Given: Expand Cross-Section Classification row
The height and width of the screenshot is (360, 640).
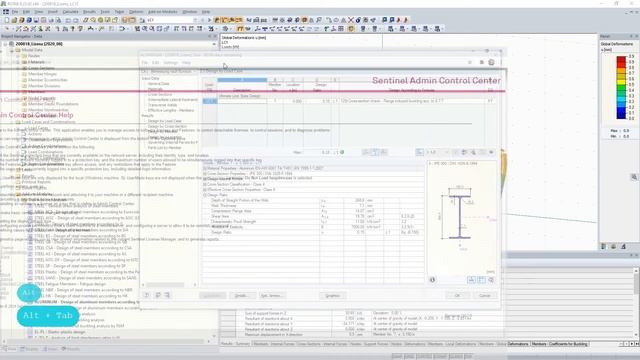Looking at the screenshot, I should 205,184.
